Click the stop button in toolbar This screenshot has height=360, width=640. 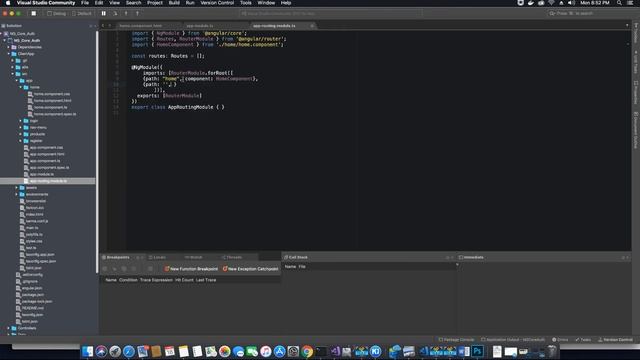[34, 13]
